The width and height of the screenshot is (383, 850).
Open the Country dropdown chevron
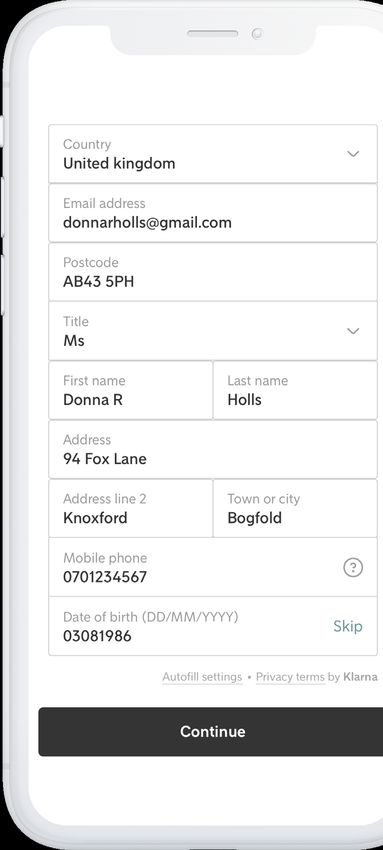[x=353, y=154]
